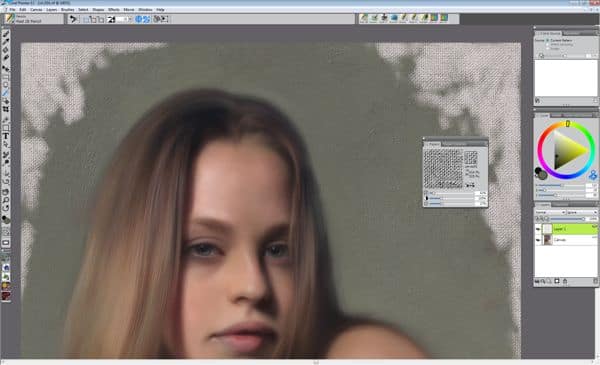Select the Text tool in toolbox
Screen dimensions: 600x365
tap(6, 136)
